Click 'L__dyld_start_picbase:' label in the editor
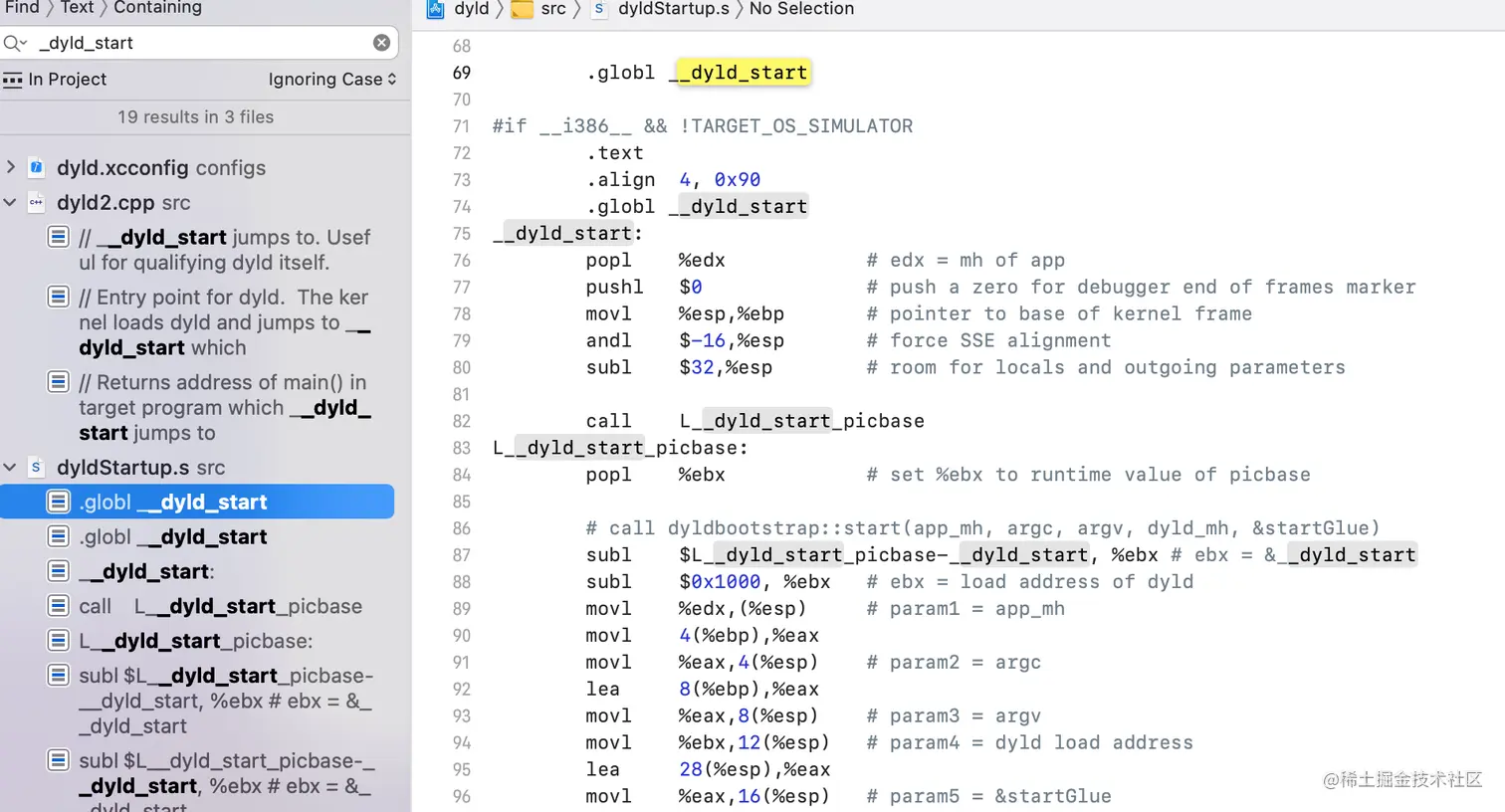This screenshot has width=1505, height=812. (620, 448)
